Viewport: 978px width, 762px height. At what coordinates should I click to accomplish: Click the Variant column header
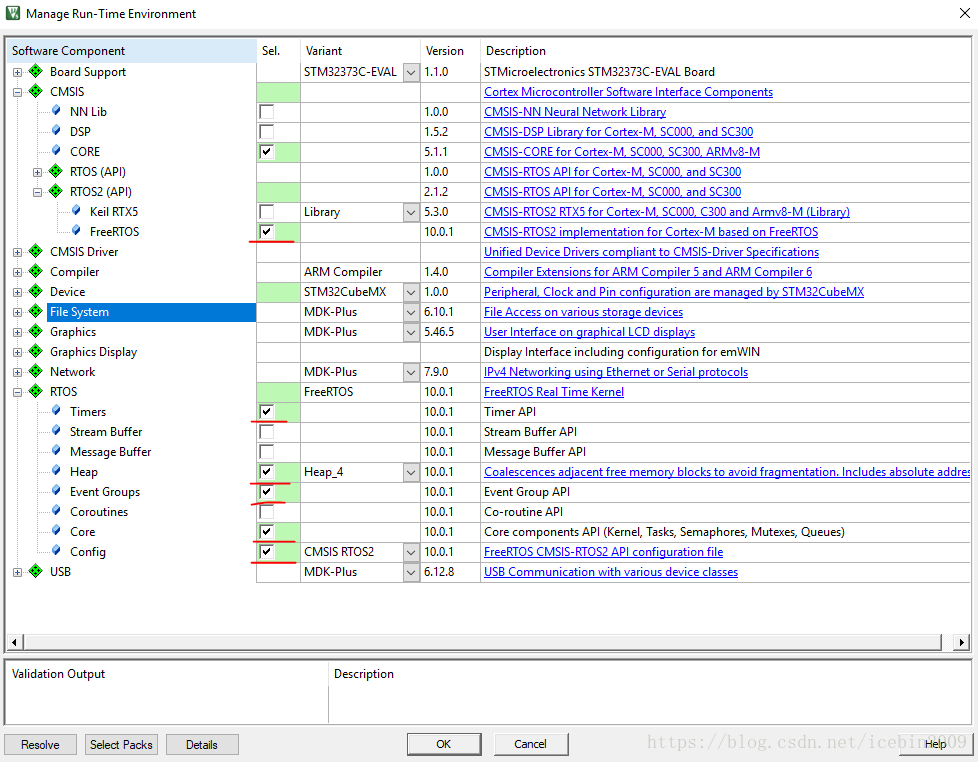[x=360, y=51]
